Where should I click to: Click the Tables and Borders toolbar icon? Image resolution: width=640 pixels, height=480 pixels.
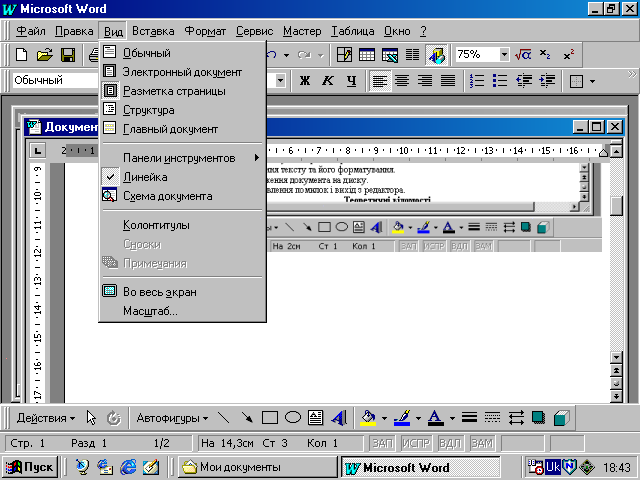tap(344, 55)
